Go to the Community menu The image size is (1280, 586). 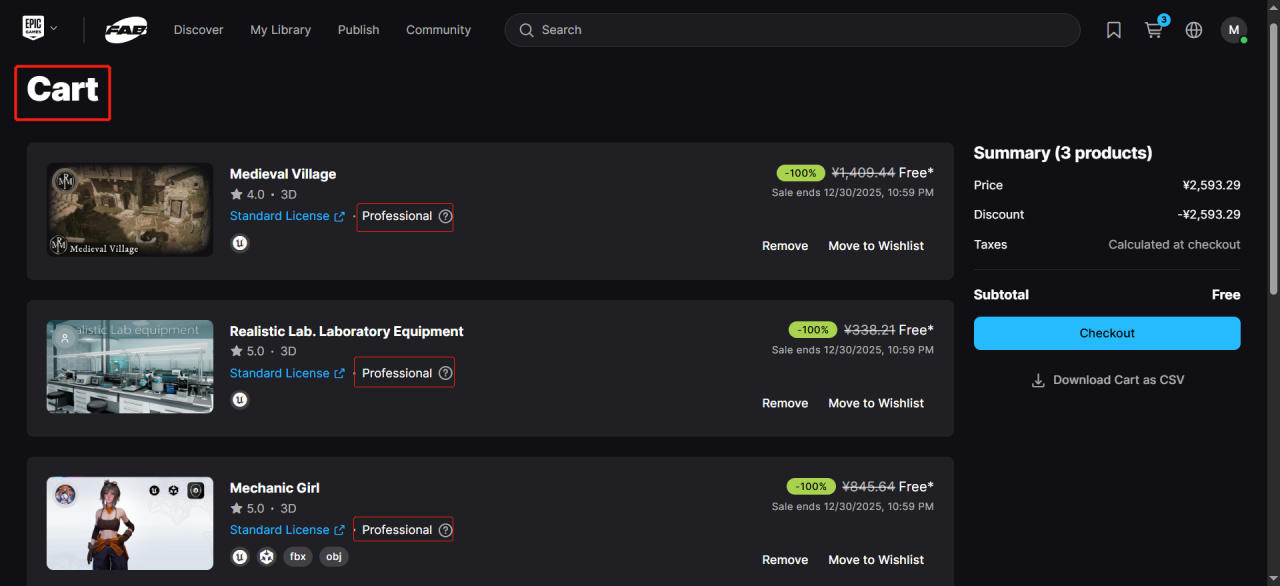tap(438, 30)
